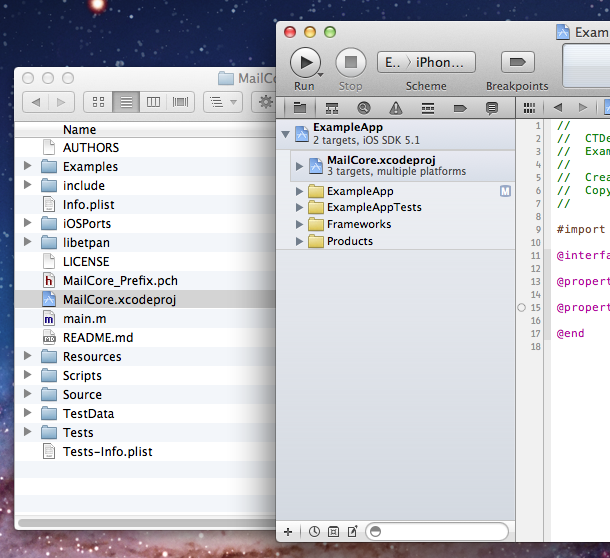The height and width of the screenshot is (558, 610).
Task: Select main.m file icon in Finder
Action: pyautogui.click(x=49, y=319)
